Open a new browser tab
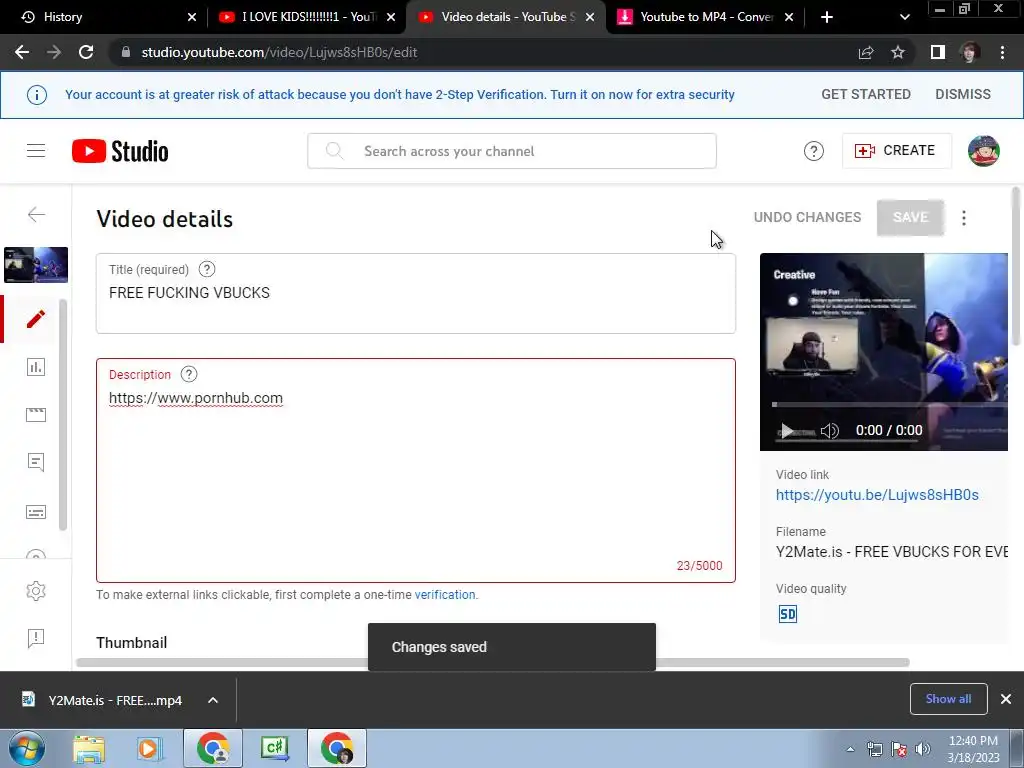The image size is (1024, 768). pos(827,17)
